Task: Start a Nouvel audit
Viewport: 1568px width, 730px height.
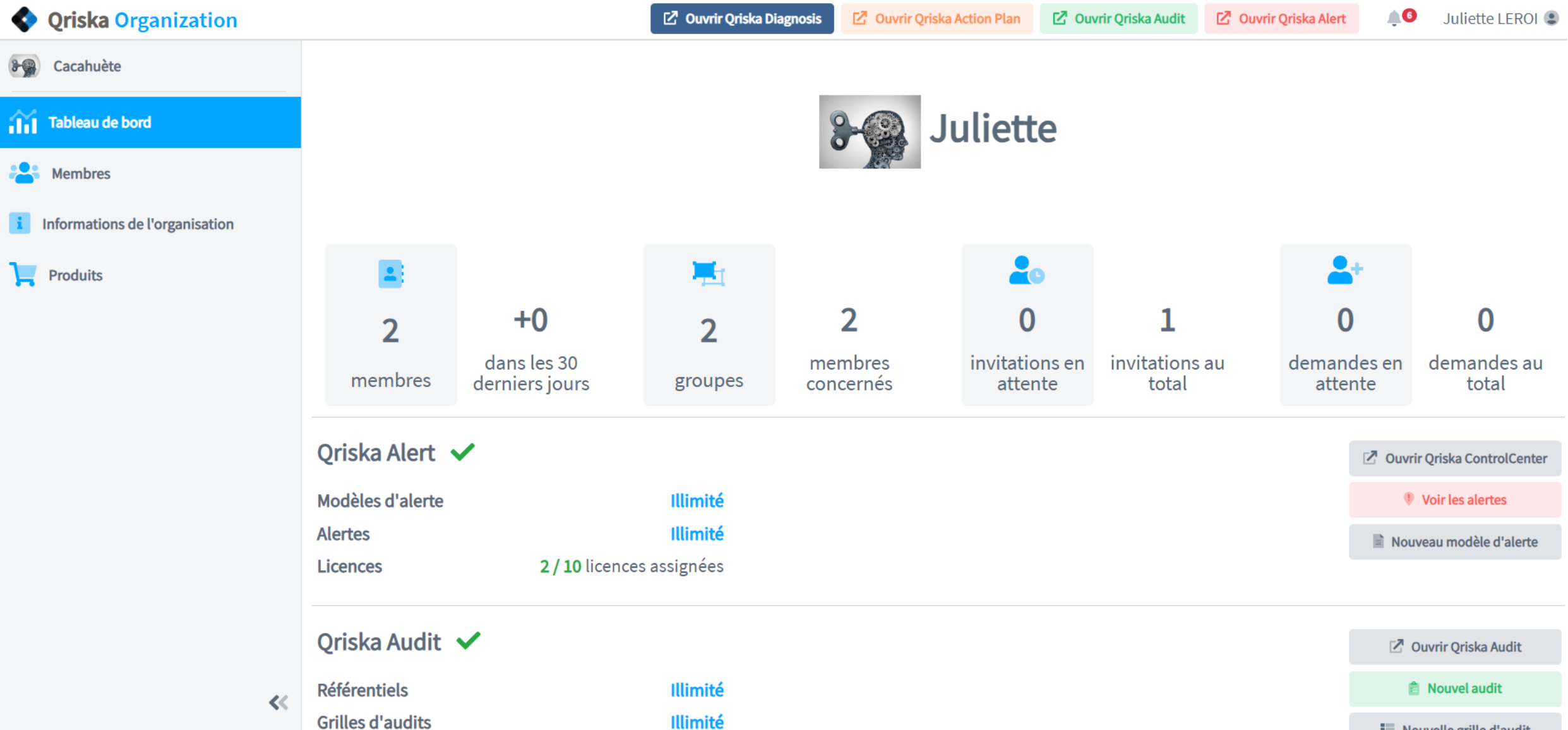Action: coord(1455,688)
